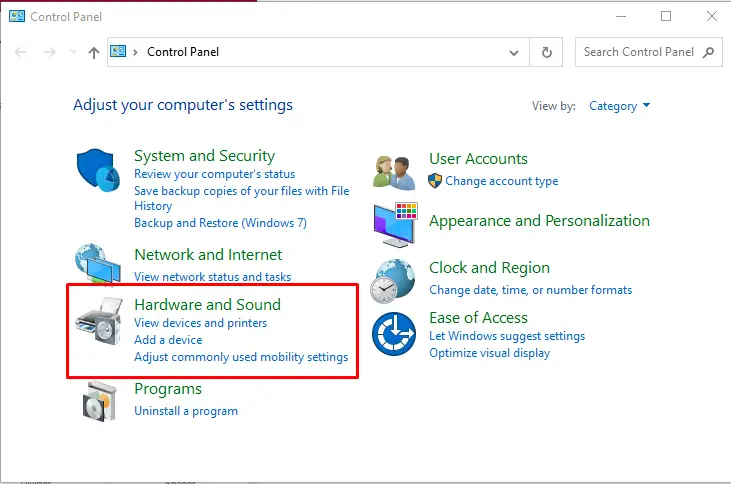The image size is (731, 484).
Task: Click Add a device link
Action: 168,340
